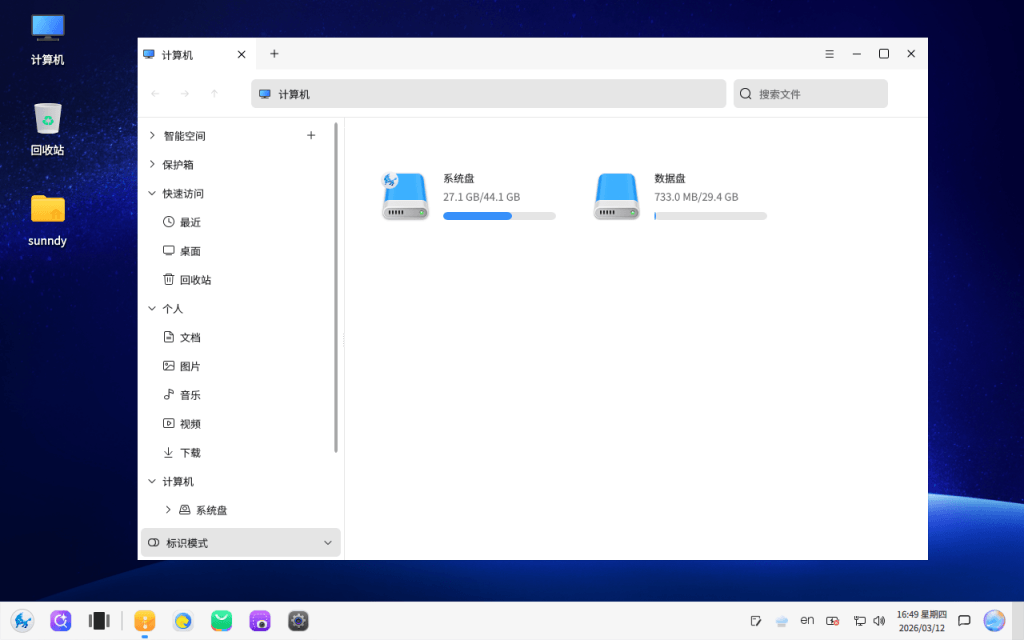Click the 系统盘 usage progress bar

[x=499, y=216]
